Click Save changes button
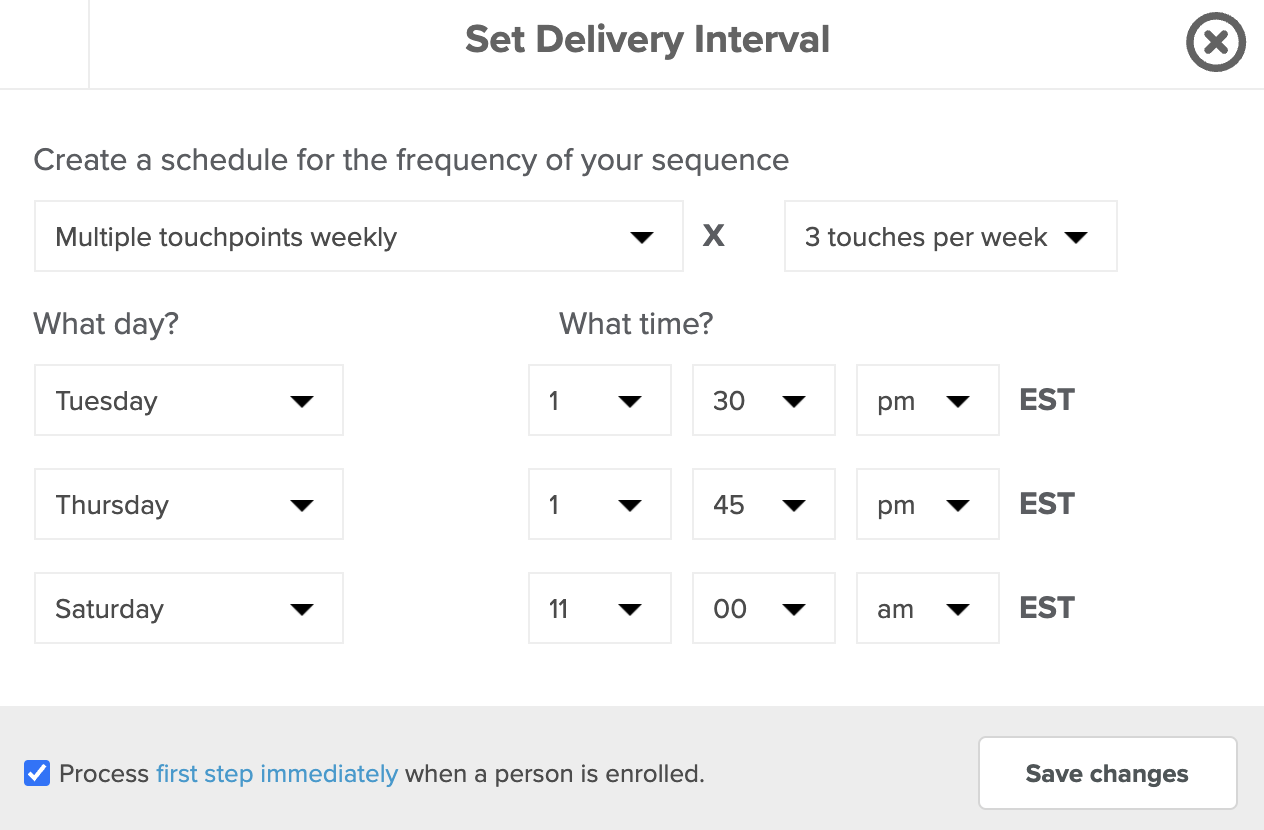 pos(1107,773)
